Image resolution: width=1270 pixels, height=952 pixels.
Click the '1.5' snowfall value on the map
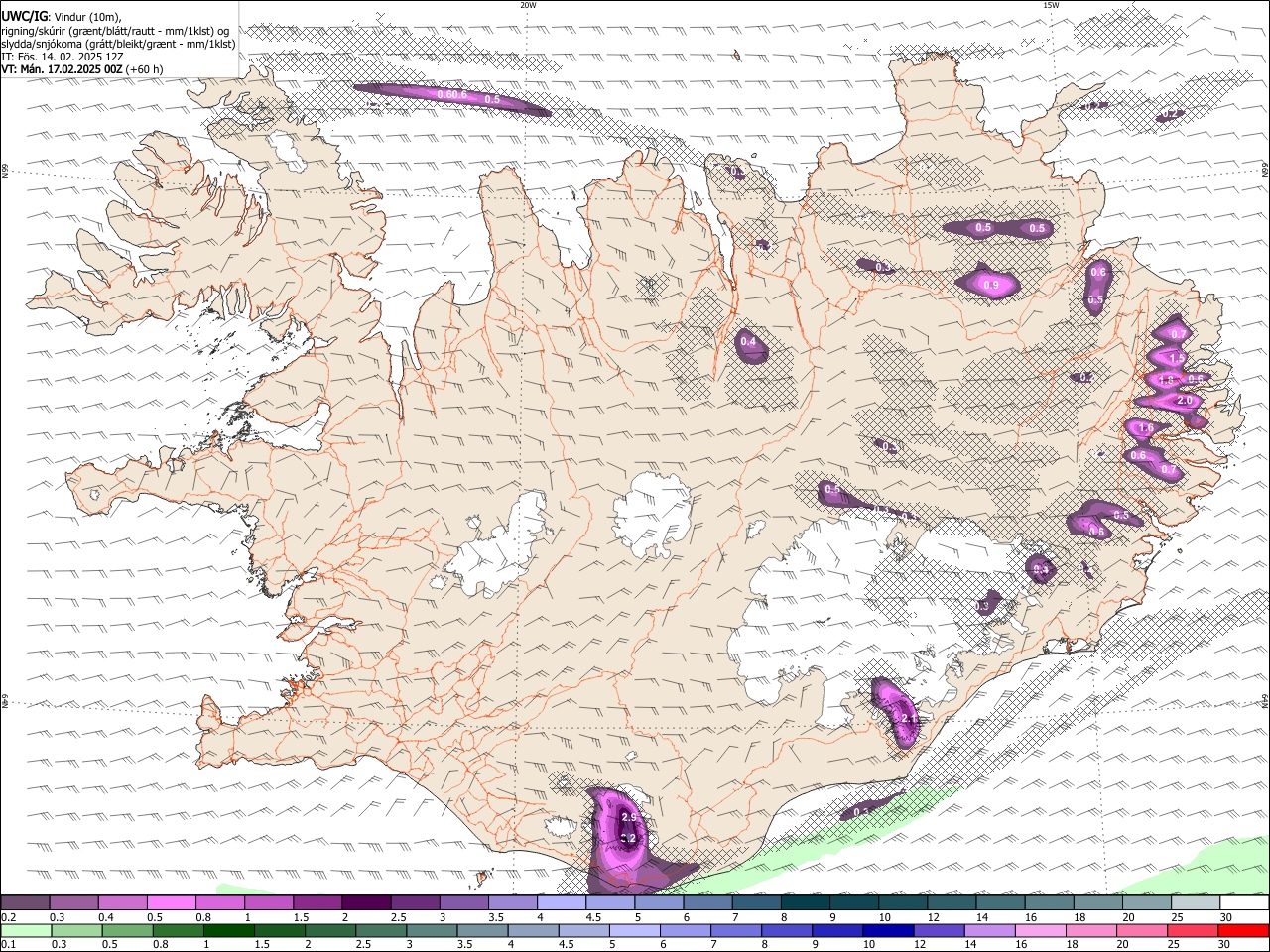point(1178,358)
